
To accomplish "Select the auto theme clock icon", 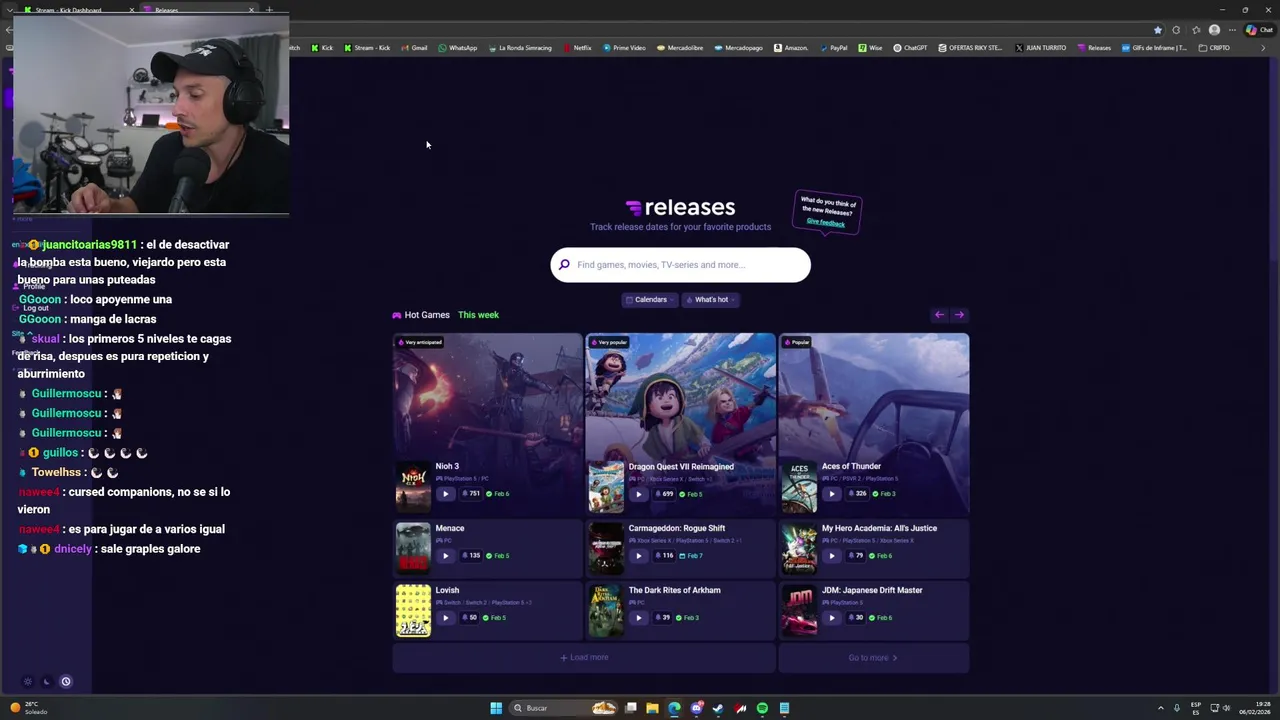I will [66, 682].
